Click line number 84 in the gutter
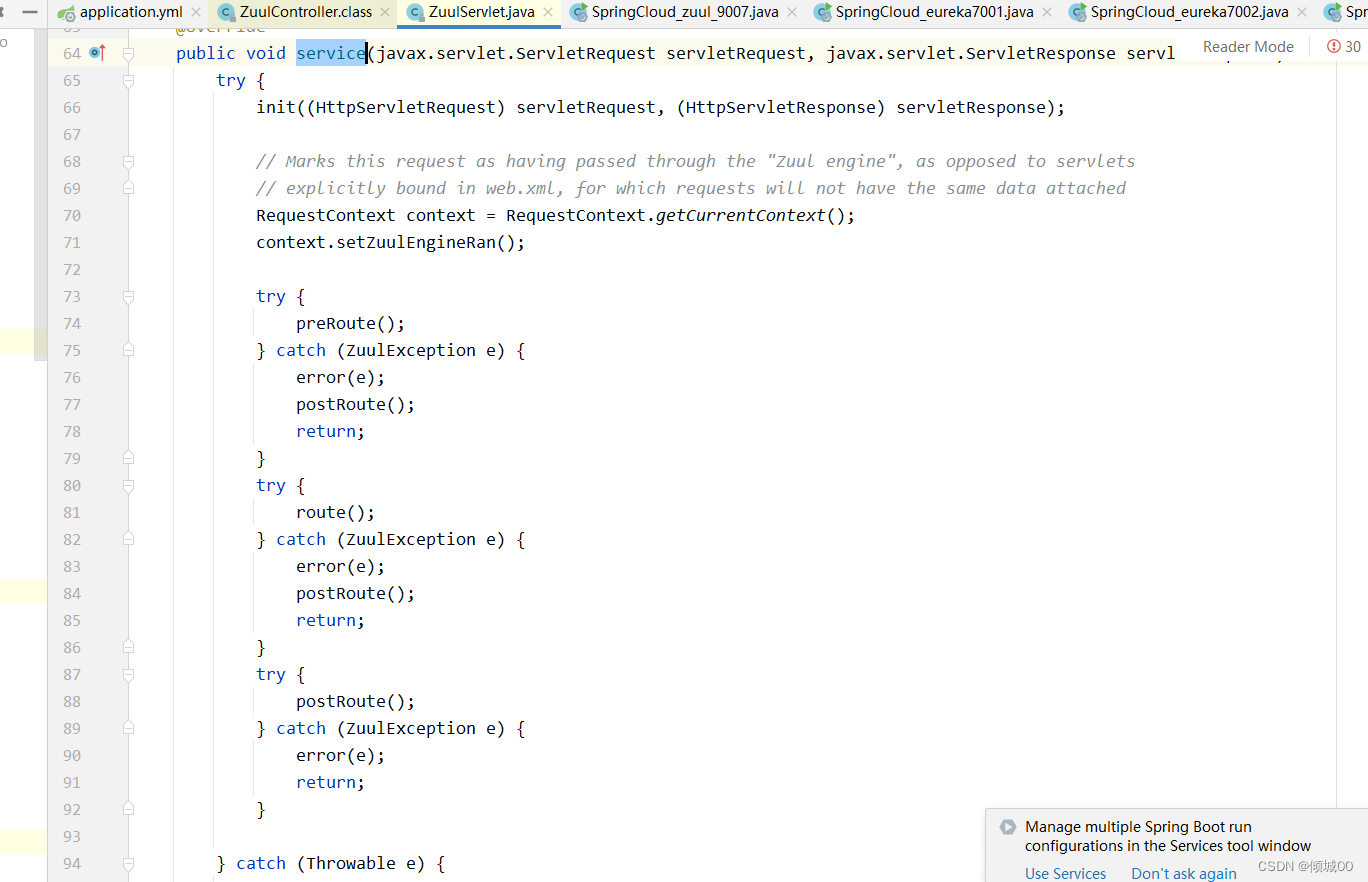The width and height of the screenshot is (1368, 882). (72, 593)
